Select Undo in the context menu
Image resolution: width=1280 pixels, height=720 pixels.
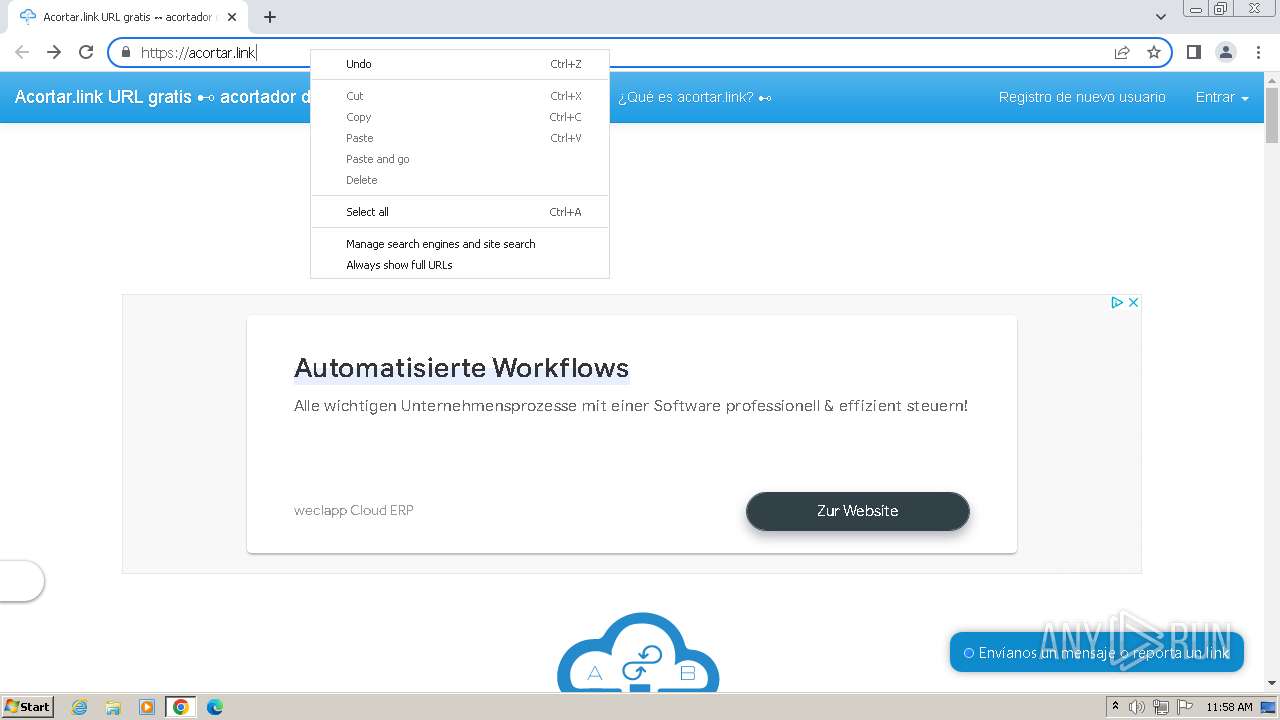click(x=460, y=64)
